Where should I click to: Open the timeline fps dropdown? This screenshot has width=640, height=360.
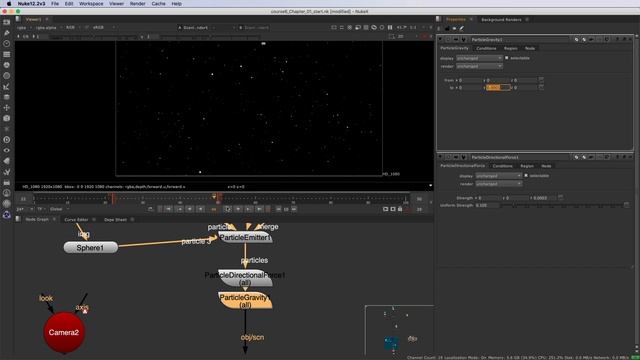[x=24, y=209]
